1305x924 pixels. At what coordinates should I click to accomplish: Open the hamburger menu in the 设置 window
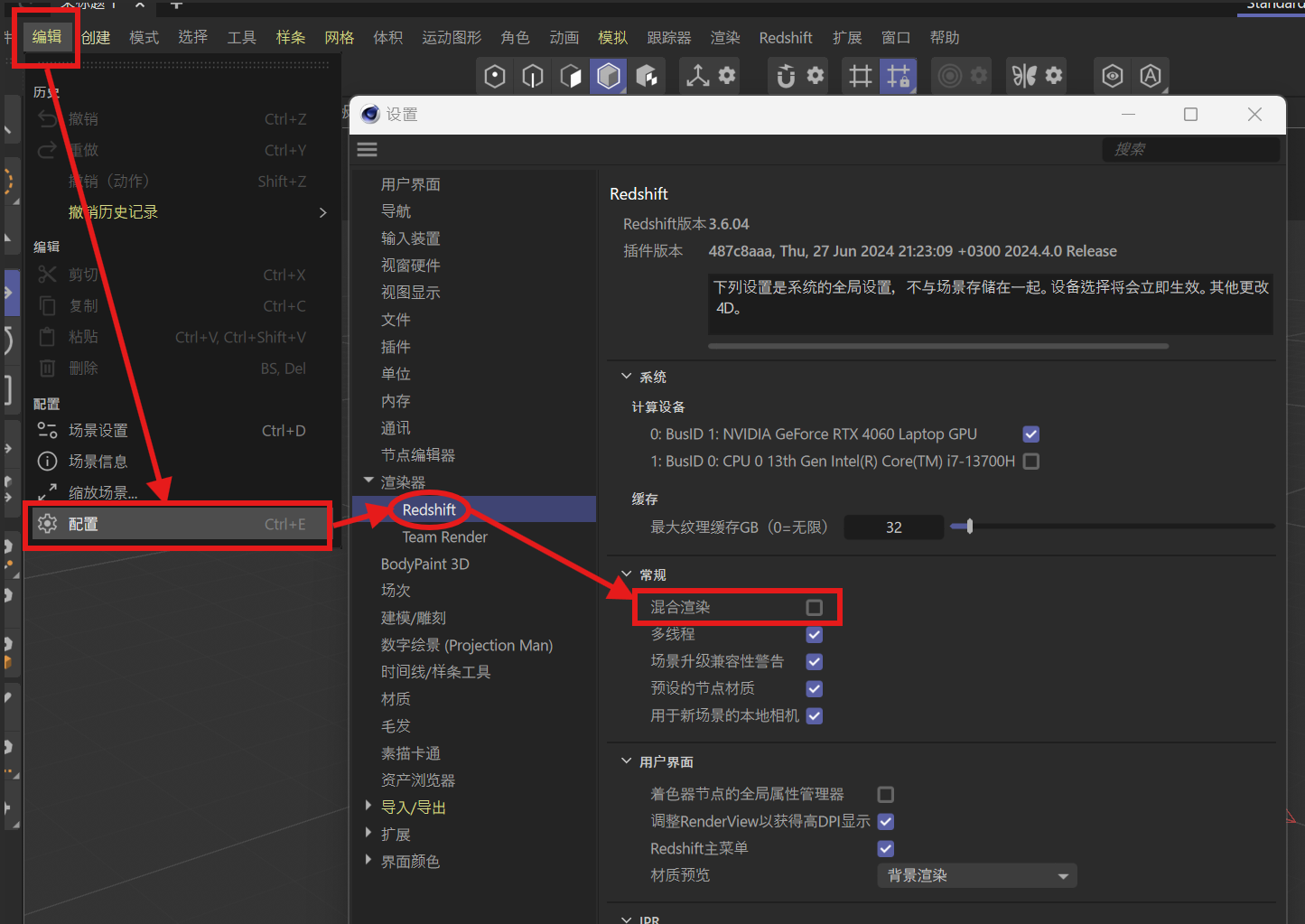pyautogui.click(x=368, y=150)
